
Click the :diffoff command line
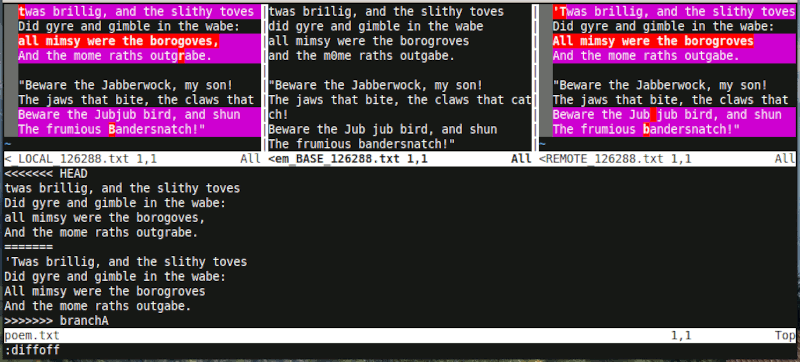tap(32, 350)
